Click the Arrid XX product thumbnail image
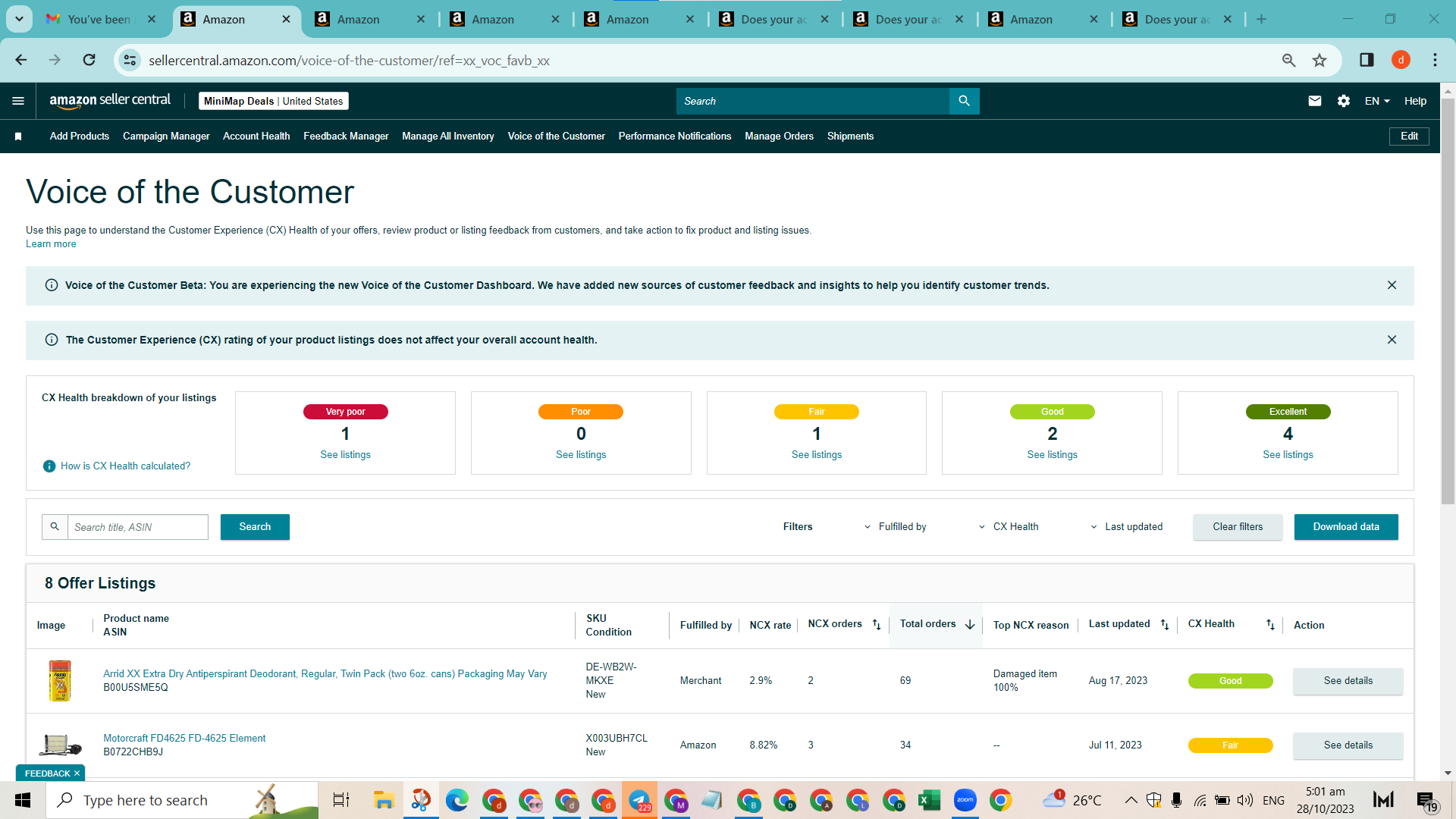The width and height of the screenshot is (1456, 819). coord(60,680)
